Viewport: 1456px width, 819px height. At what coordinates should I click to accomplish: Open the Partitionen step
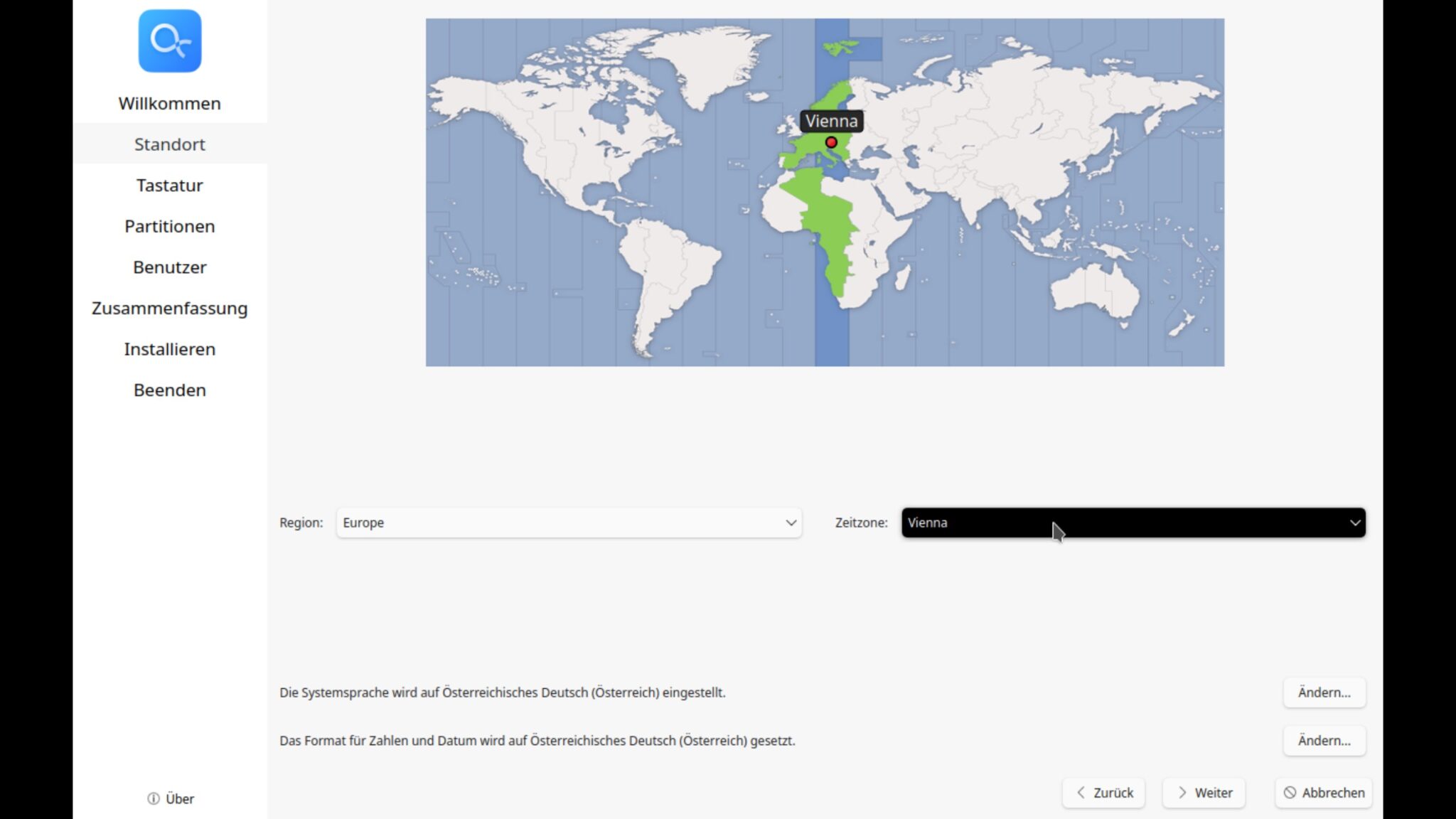[x=169, y=226]
